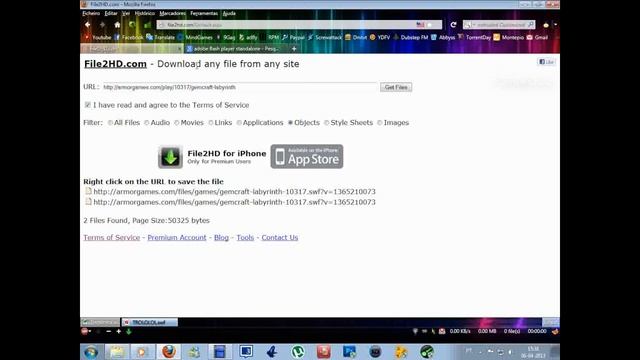This screenshot has height=360, width=640.
Task: Open the Abbyss bookmark
Action: 443,38
